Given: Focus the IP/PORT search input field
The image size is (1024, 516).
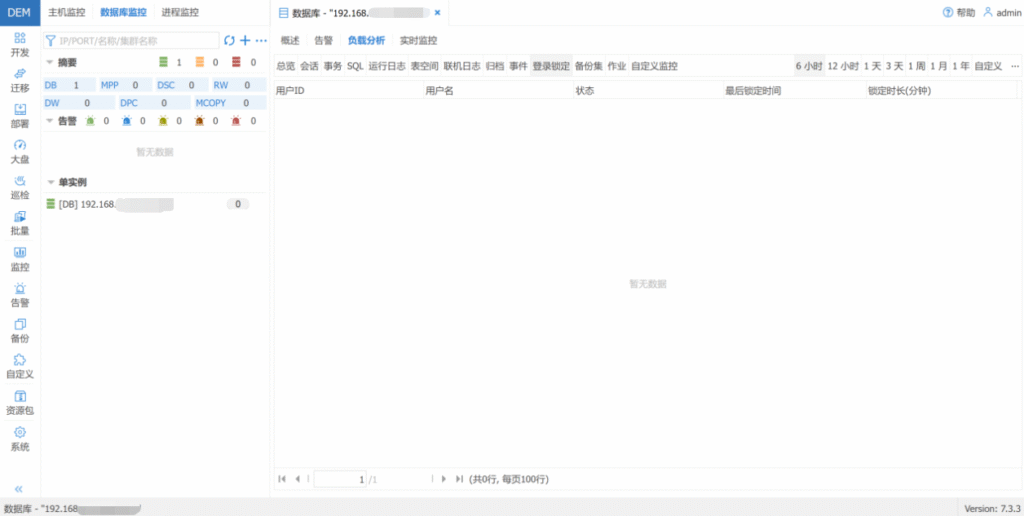Looking at the screenshot, I should tap(135, 41).
